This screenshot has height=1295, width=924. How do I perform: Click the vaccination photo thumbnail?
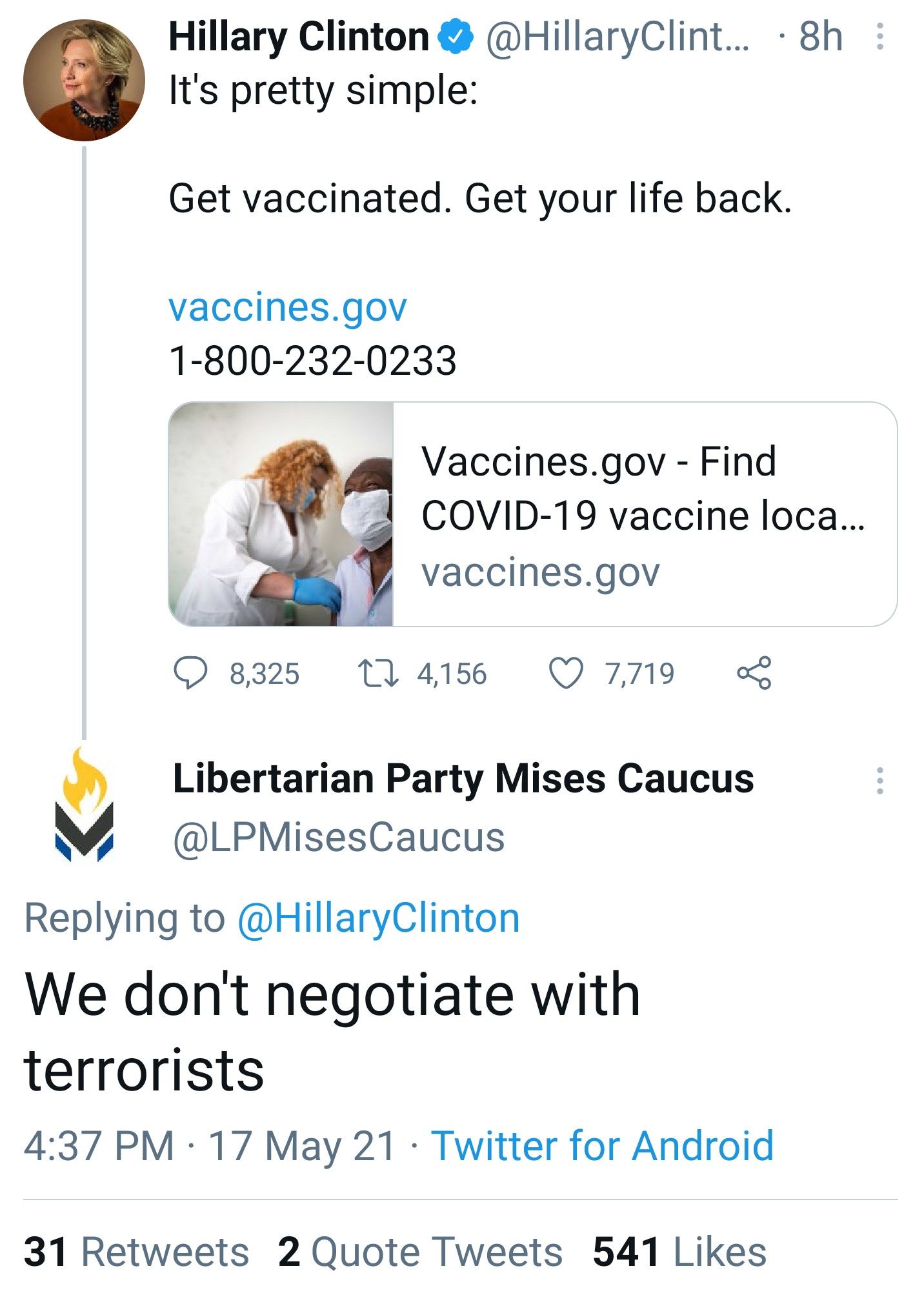(281, 514)
